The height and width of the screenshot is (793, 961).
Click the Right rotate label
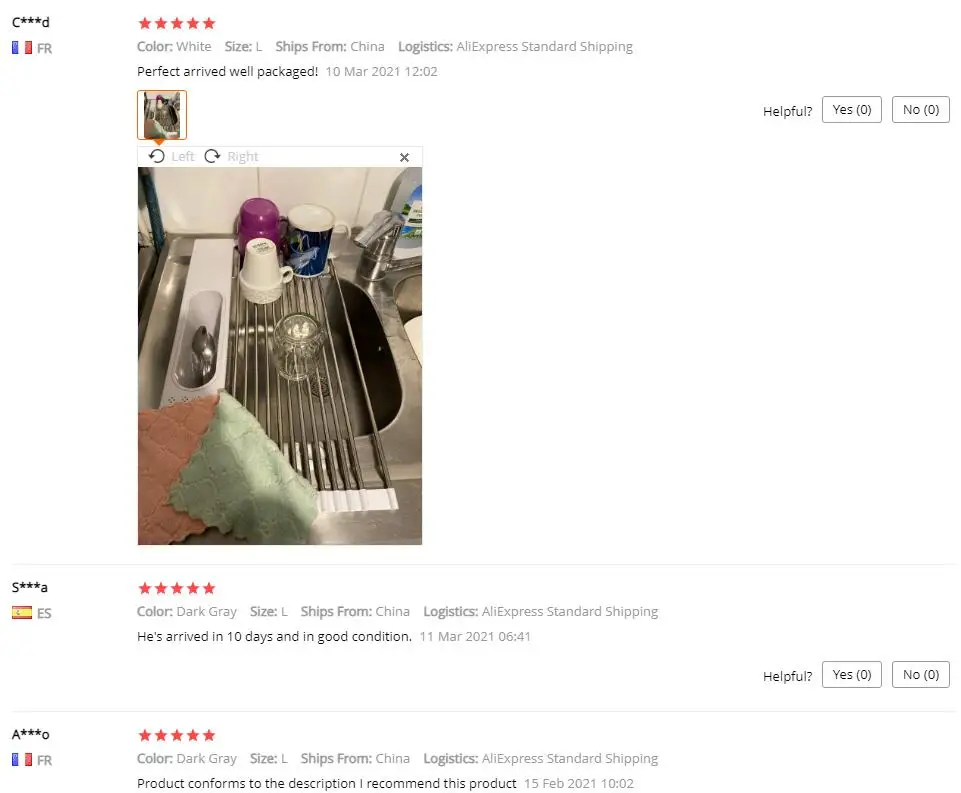243,157
